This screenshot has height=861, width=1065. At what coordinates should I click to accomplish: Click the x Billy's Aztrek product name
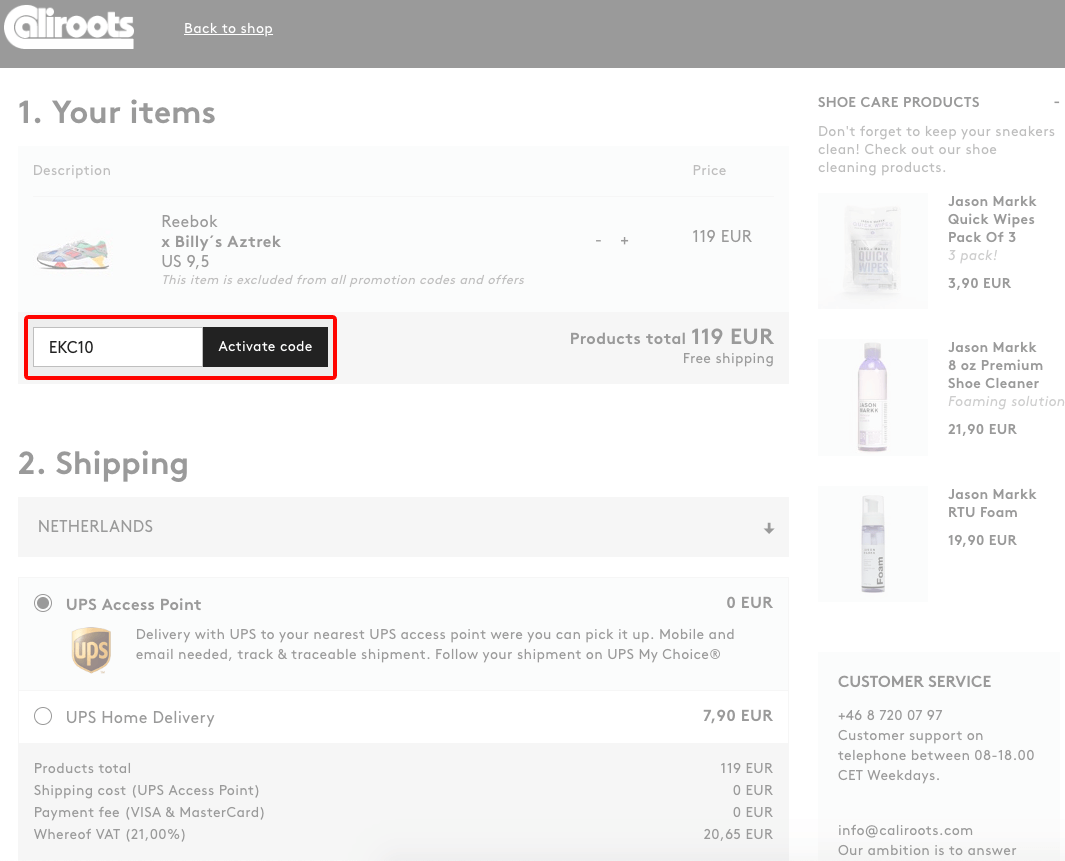[221, 242]
